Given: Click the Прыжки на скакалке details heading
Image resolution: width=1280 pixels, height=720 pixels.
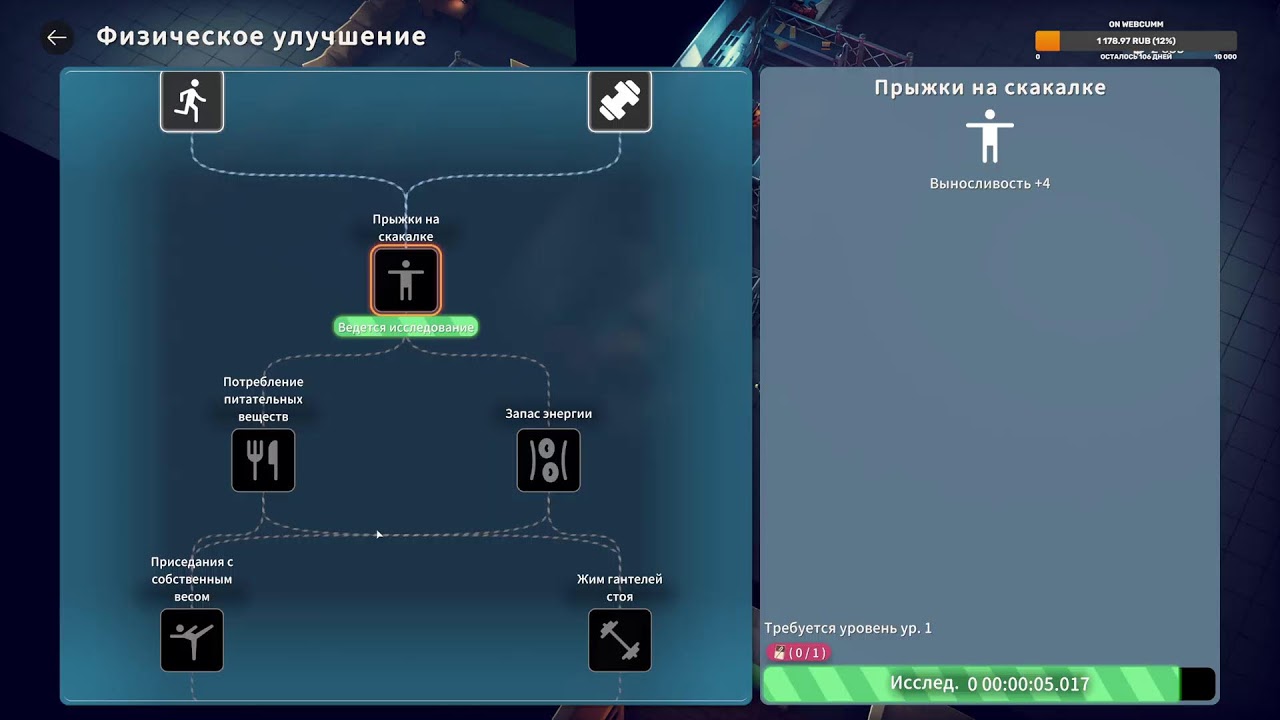Looking at the screenshot, I should [x=990, y=87].
